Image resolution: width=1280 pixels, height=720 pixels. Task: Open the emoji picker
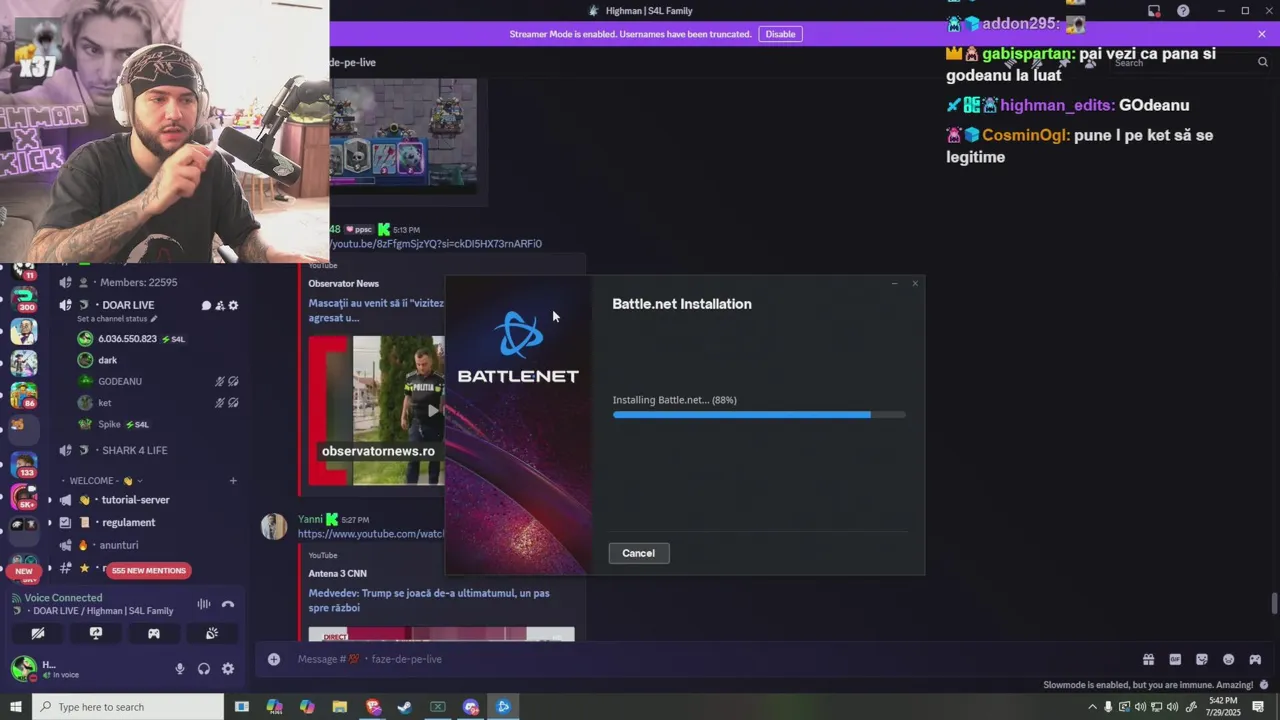pyautogui.click(x=1228, y=659)
